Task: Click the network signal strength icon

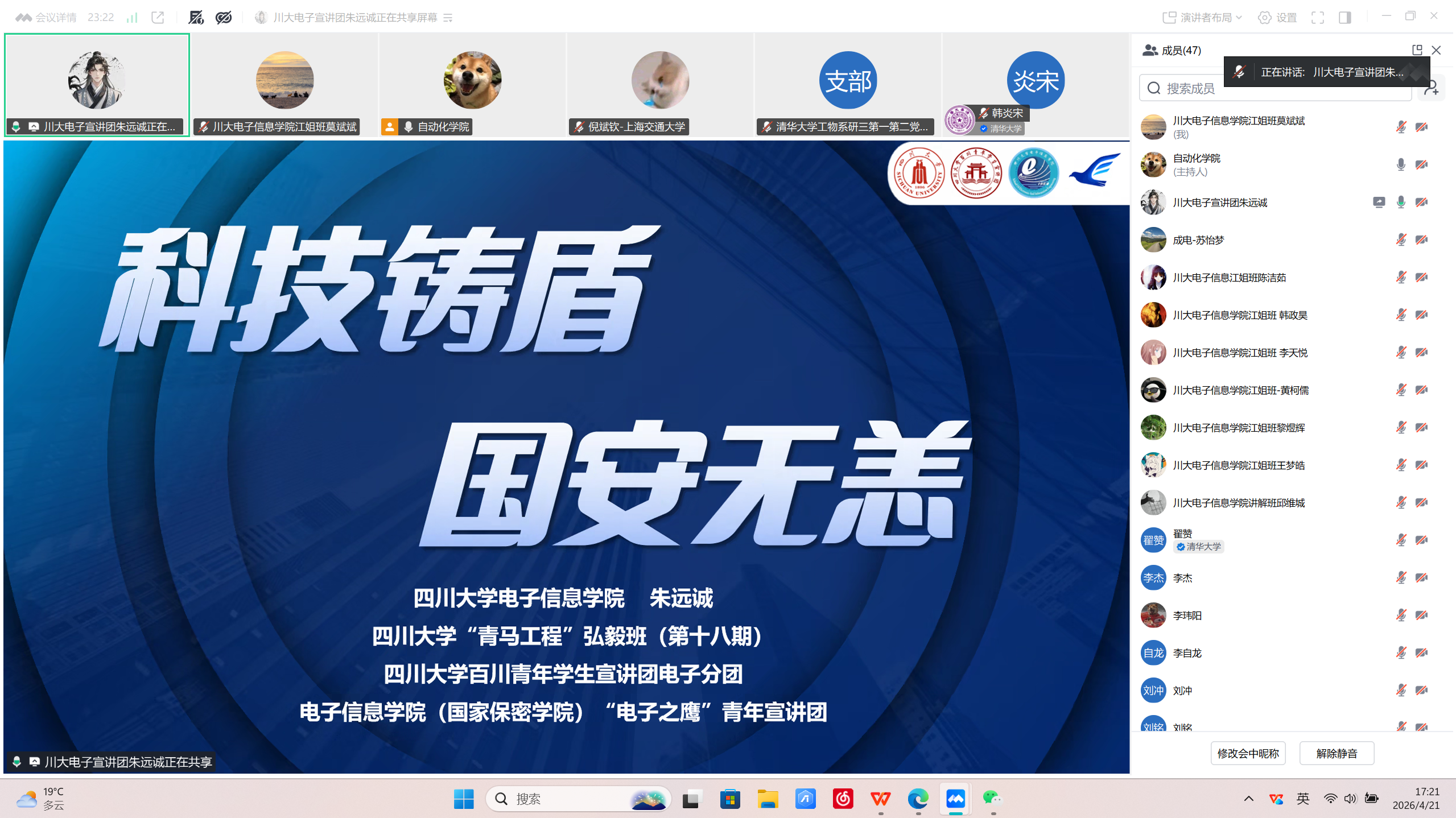Action: pyautogui.click(x=132, y=18)
